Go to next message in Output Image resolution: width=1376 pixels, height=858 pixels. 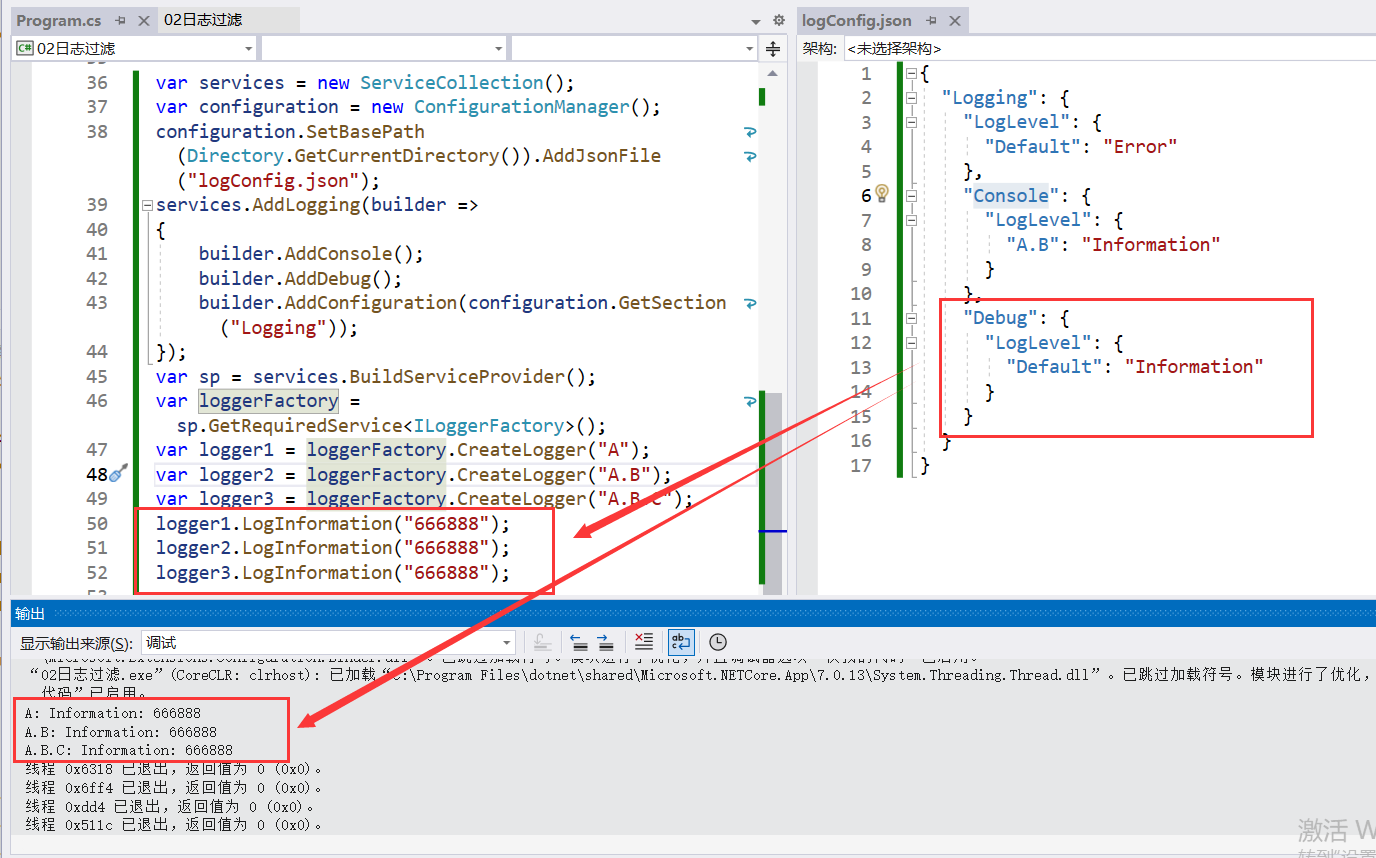[605, 642]
